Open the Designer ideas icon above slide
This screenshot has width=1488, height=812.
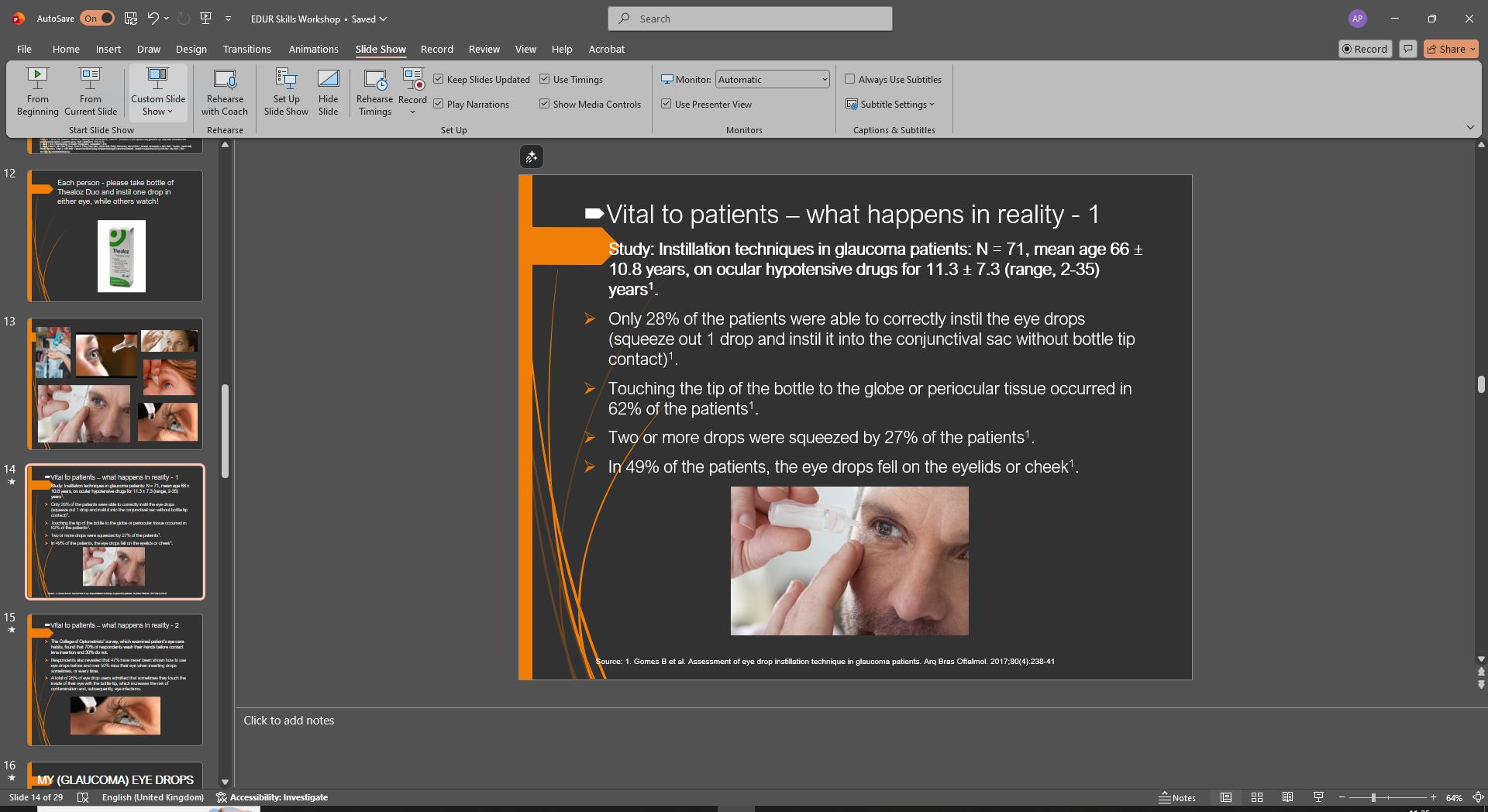531,157
